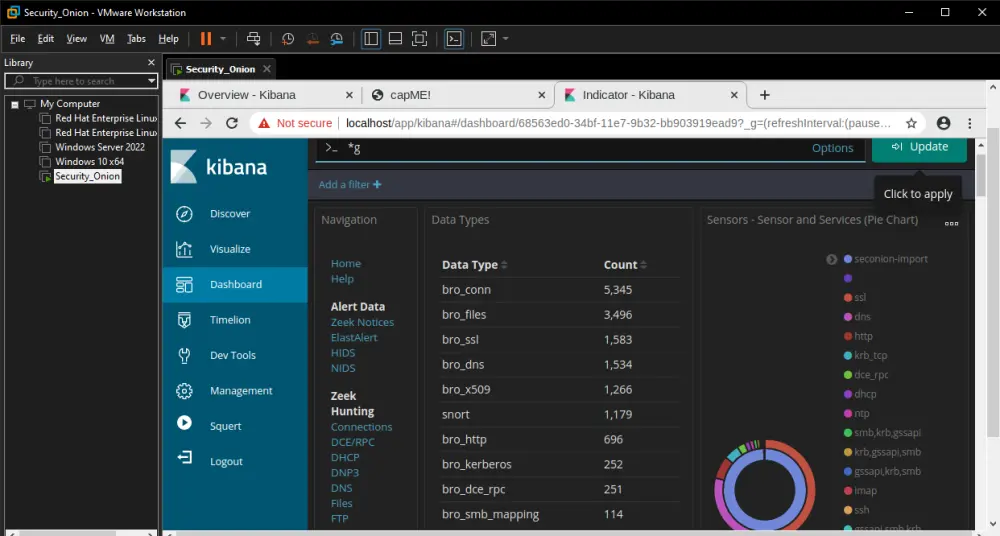Open the View menu
This screenshot has width=1000, height=536.
coord(77,39)
